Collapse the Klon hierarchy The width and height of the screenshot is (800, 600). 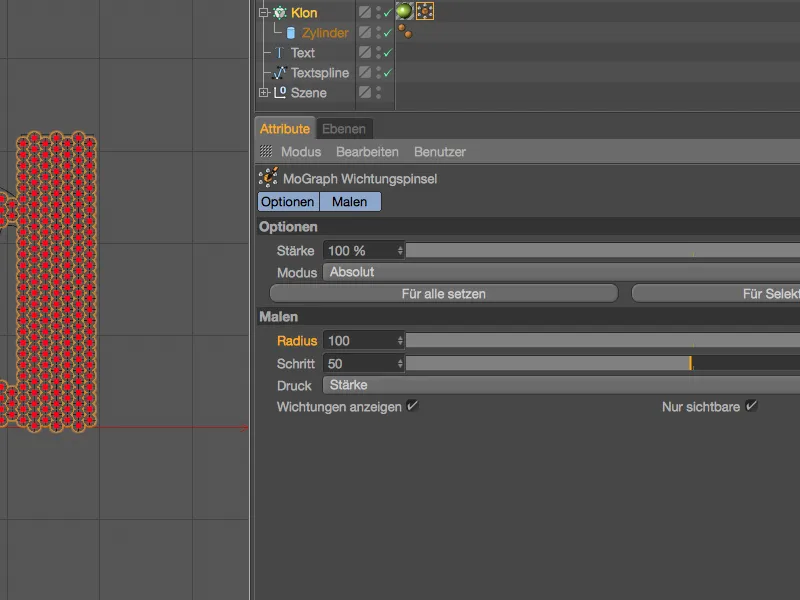tap(262, 11)
